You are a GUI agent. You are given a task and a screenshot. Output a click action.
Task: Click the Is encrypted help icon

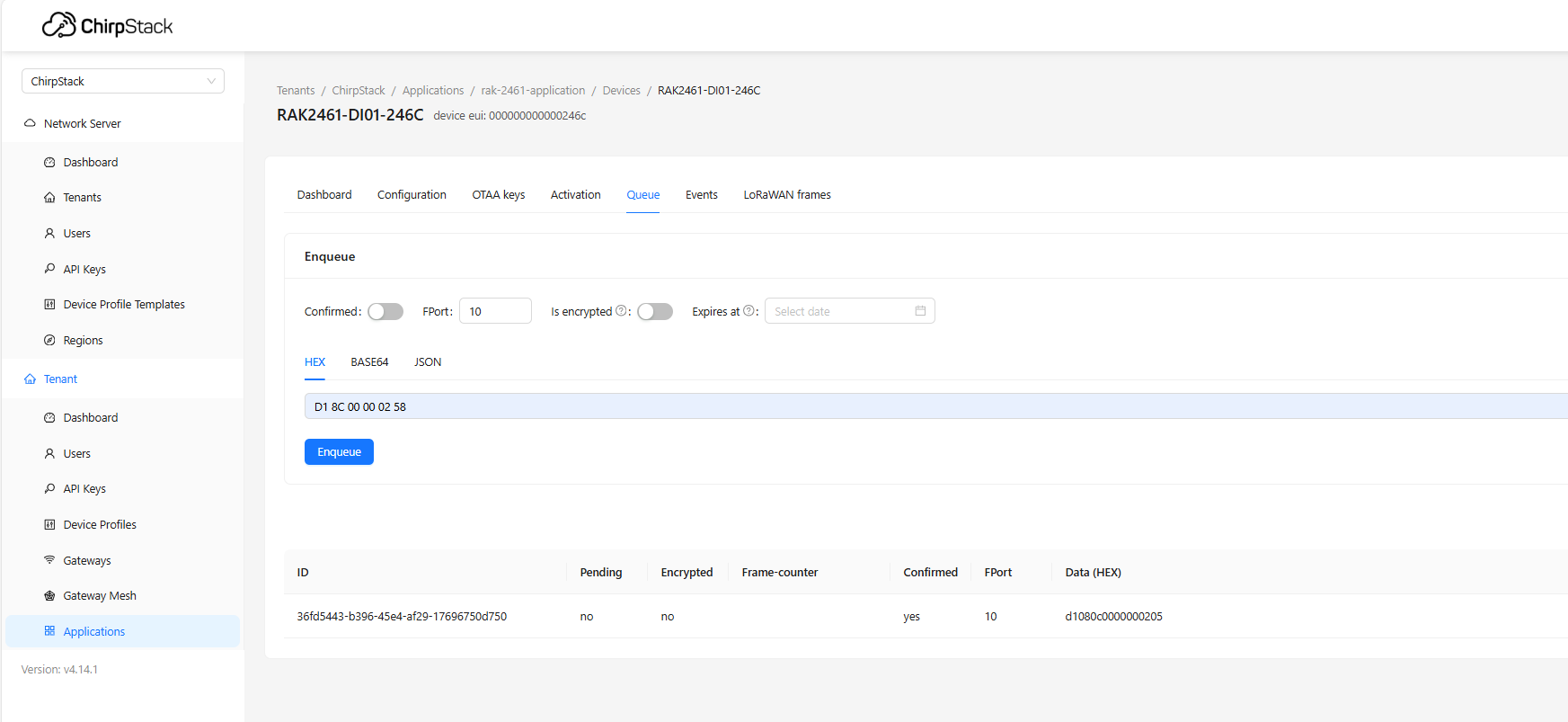coord(621,311)
